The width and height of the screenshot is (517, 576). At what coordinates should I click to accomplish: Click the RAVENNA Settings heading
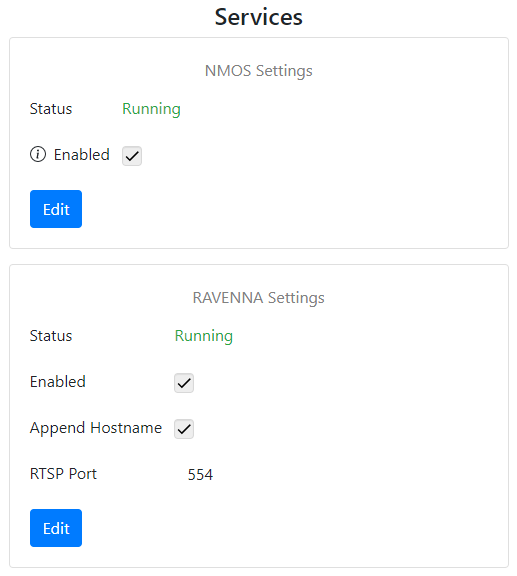[x=259, y=298]
